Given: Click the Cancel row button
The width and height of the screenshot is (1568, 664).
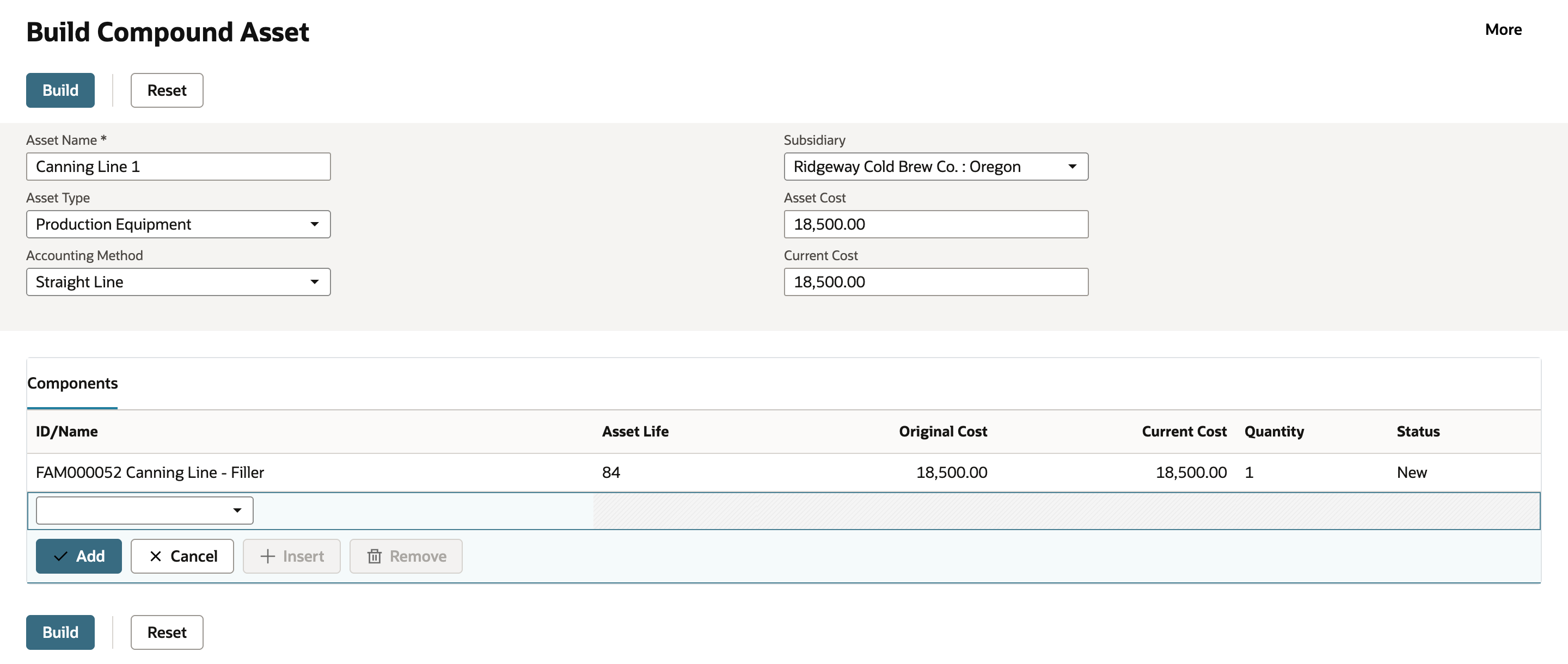Looking at the screenshot, I should (x=182, y=556).
